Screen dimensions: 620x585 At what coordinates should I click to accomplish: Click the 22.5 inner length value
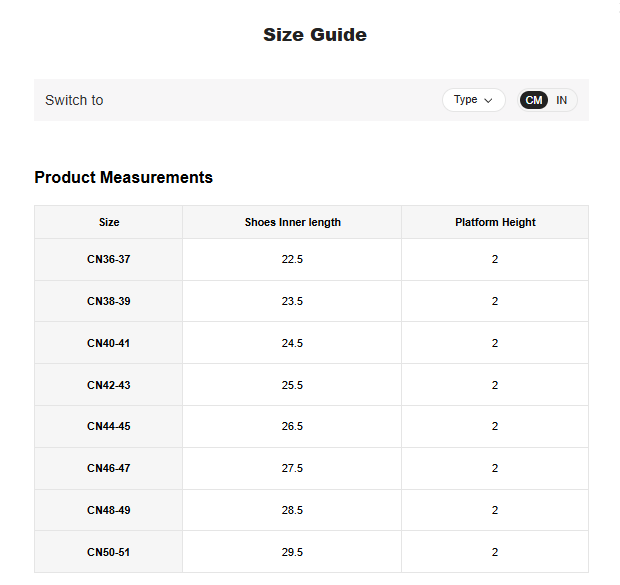pyautogui.click(x=292, y=259)
